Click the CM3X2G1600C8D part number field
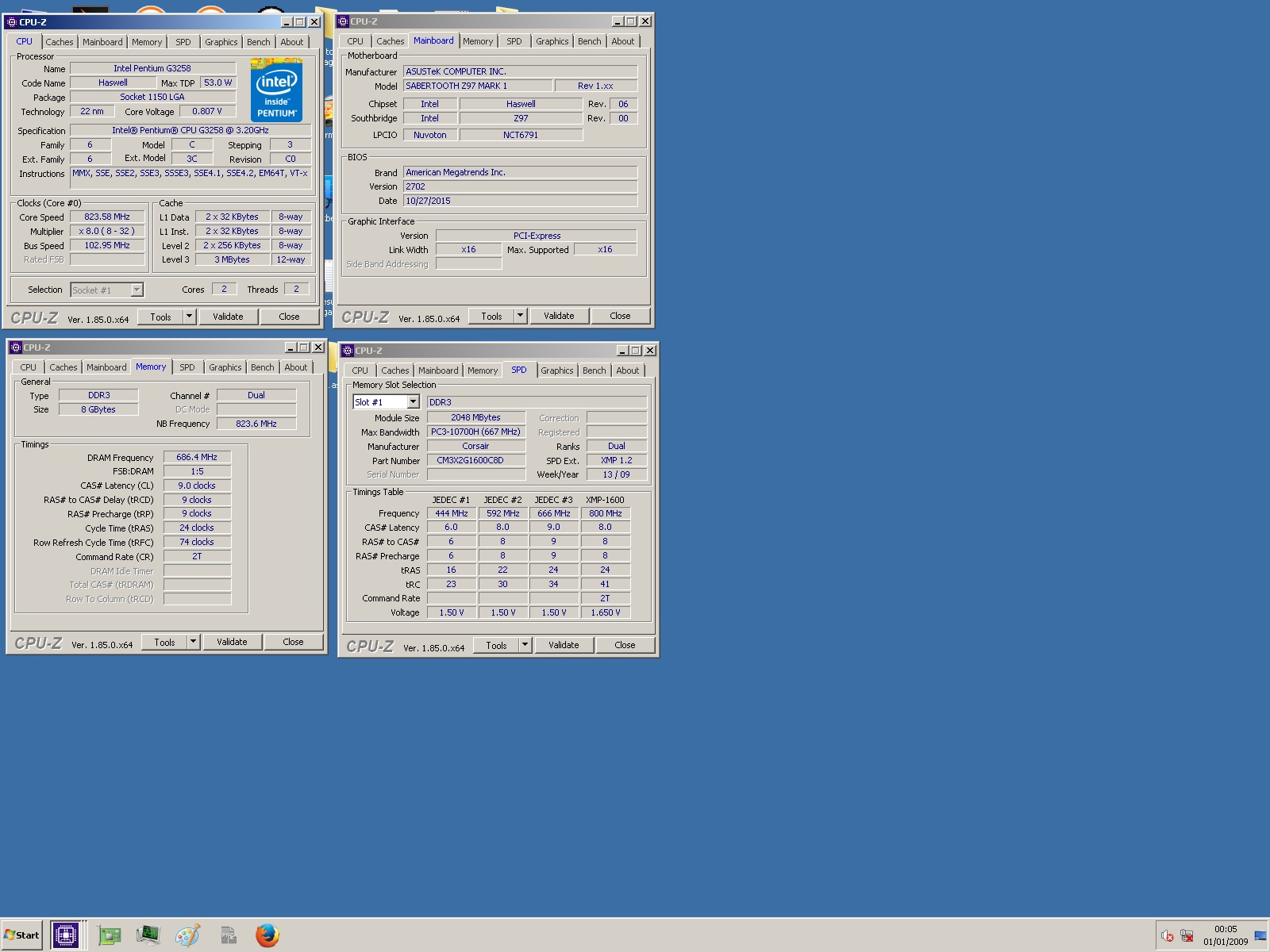This screenshot has height=952, width=1270. [476, 460]
